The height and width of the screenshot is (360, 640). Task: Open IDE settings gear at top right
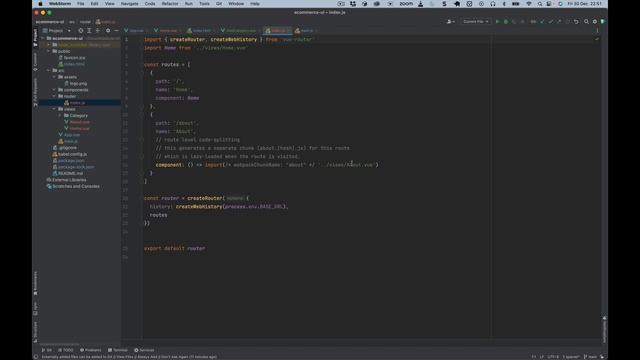(595, 22)
